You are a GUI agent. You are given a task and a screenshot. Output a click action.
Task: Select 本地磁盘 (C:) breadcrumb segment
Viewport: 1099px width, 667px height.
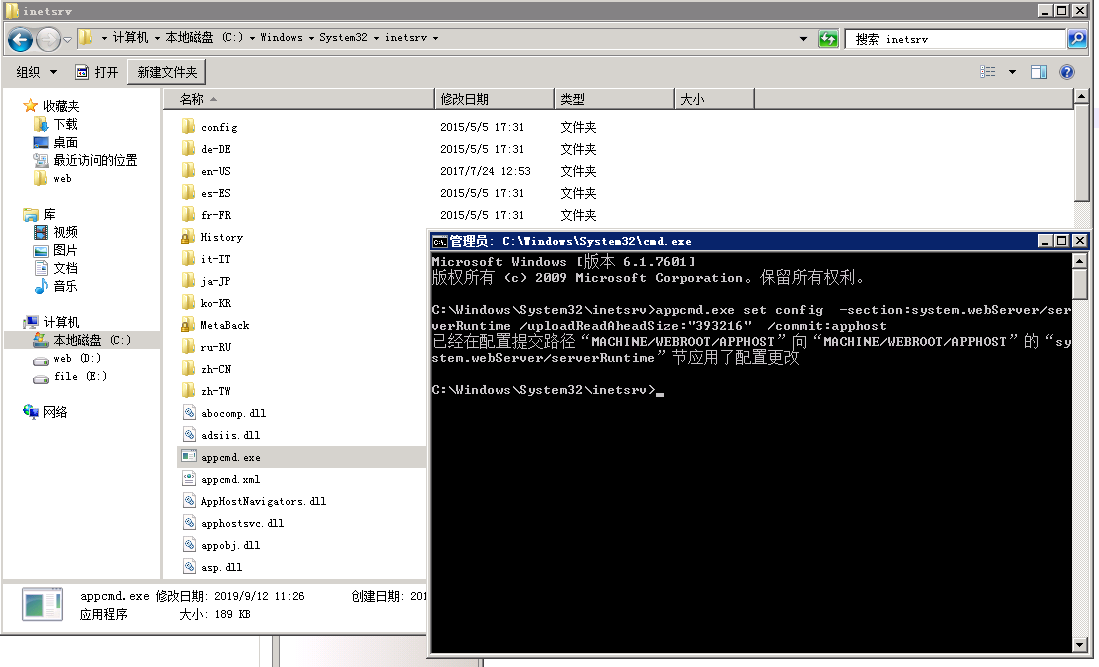pyautogui.click(x=204, y=38)
